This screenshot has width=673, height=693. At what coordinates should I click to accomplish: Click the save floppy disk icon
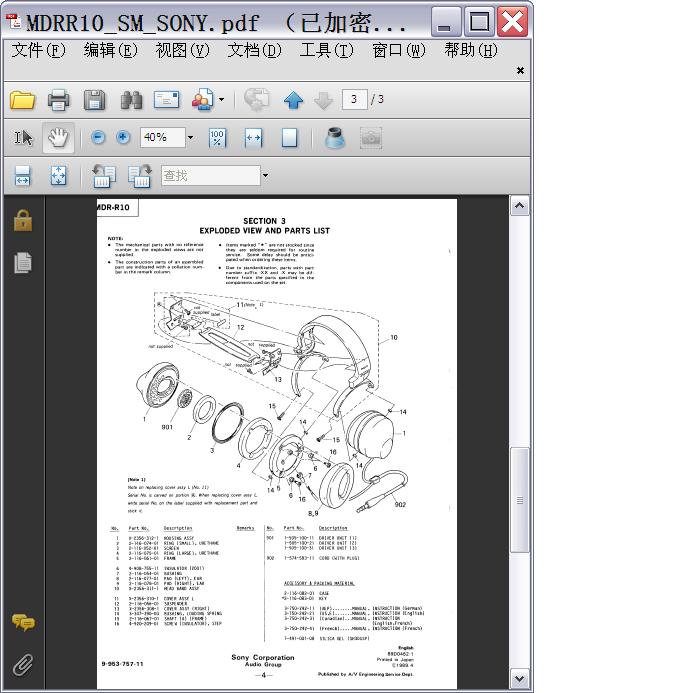tap(94, 100)
